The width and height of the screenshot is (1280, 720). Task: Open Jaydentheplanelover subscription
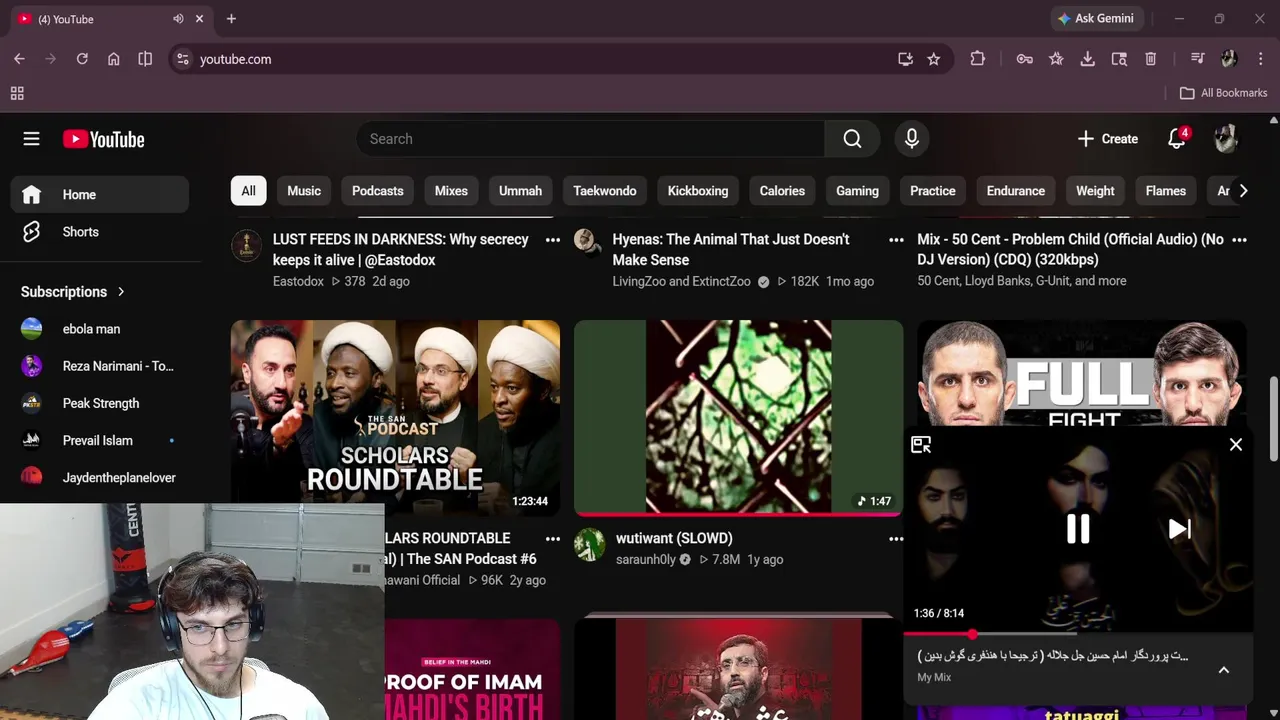tap(100, 478)
